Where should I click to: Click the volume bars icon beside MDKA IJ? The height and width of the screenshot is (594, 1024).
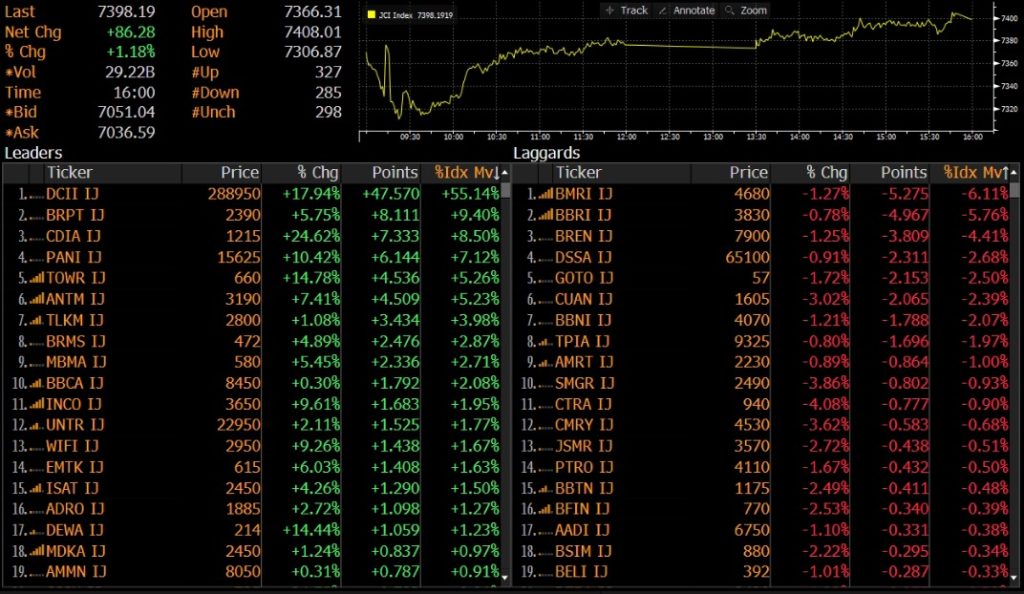[x=37, y=552]
